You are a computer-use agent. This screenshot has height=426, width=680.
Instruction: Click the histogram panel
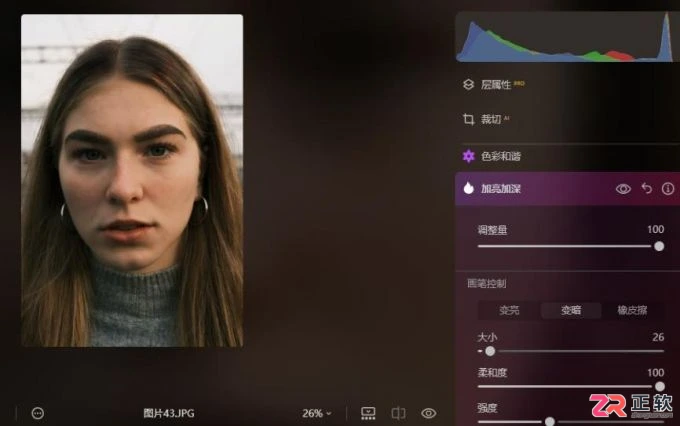(566, 37)
